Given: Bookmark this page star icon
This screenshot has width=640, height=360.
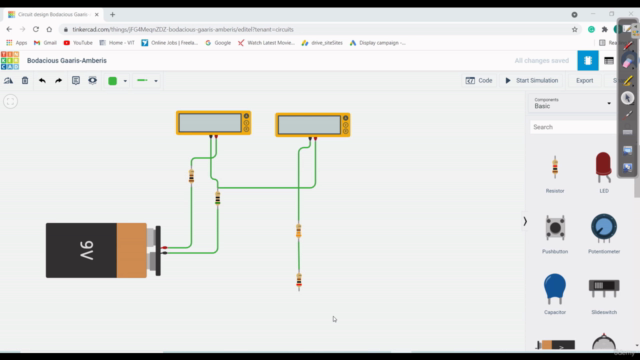Looking at the screenshot, I should pyautogui.click(x=575, y=29).
